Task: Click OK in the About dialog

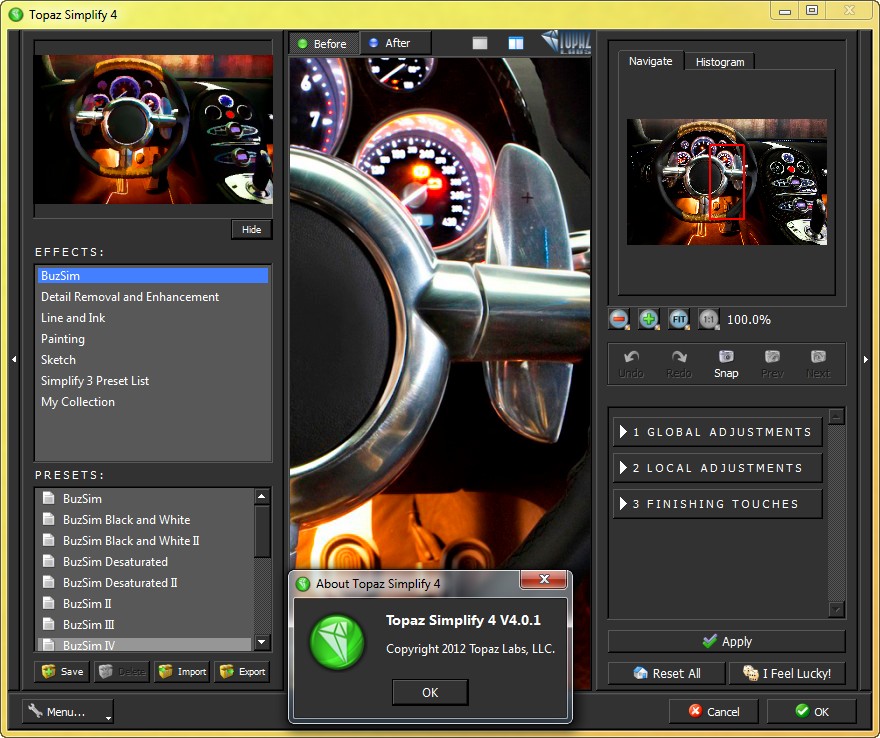Action: click(x=430, y=693)
